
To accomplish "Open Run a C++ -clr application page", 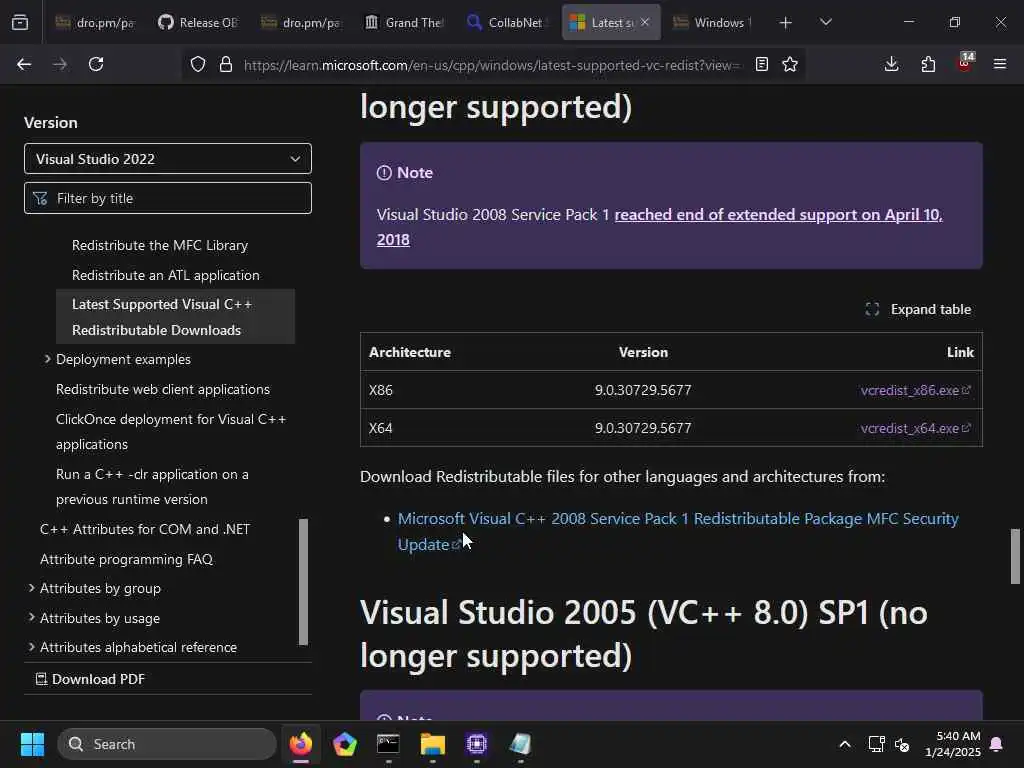I will [x=152, y=487].
